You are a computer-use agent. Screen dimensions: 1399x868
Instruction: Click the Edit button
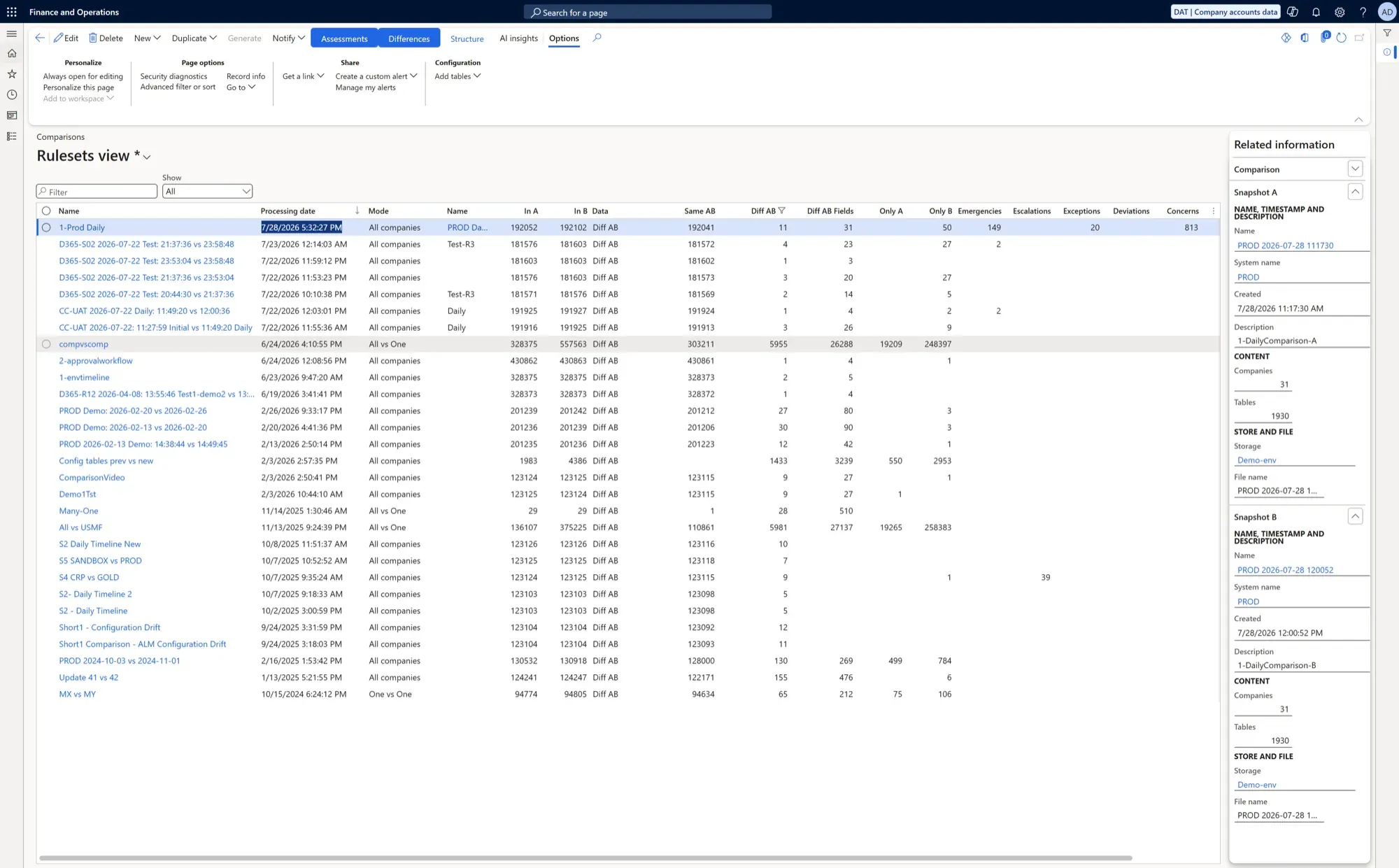coord(66,38)
